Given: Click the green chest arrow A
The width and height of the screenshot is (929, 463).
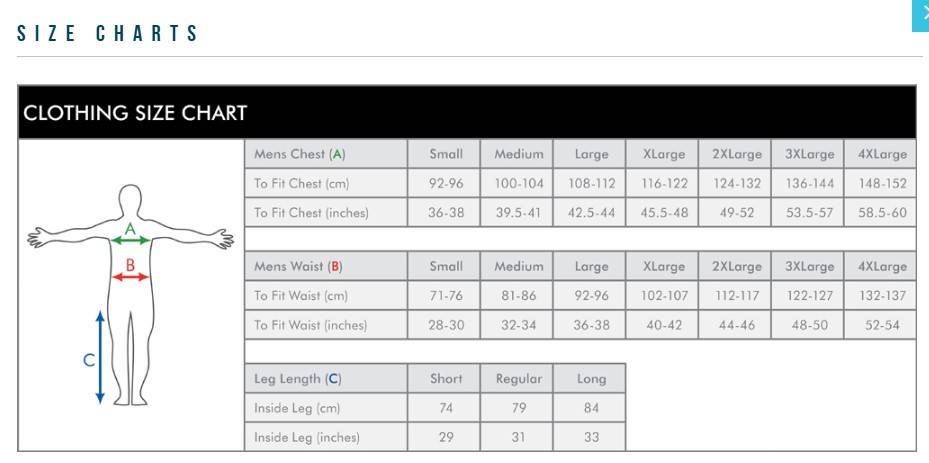Looking at the screenshot, I should click(x=130, y=240).
